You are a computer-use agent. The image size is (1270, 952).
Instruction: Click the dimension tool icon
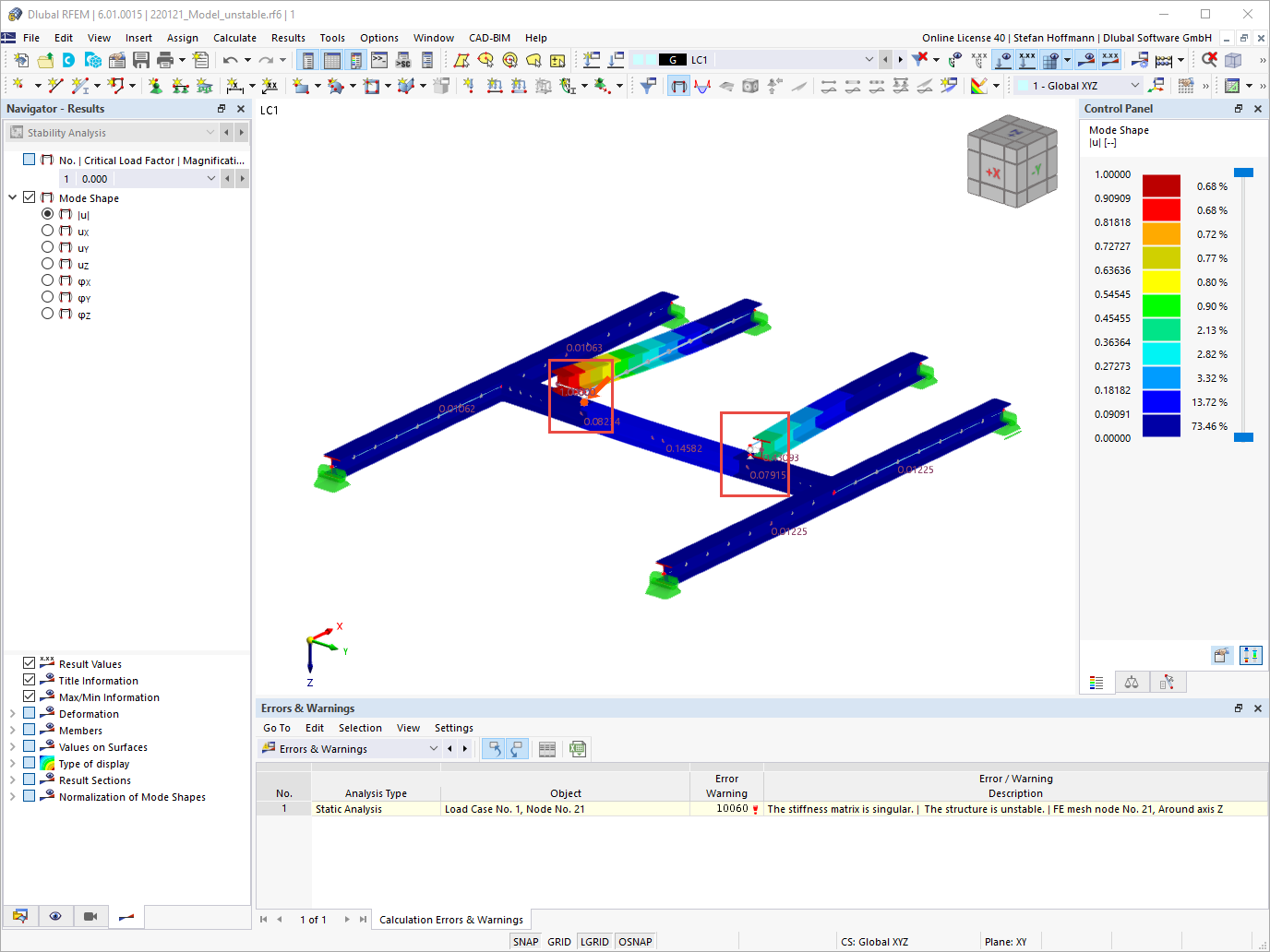235,86
